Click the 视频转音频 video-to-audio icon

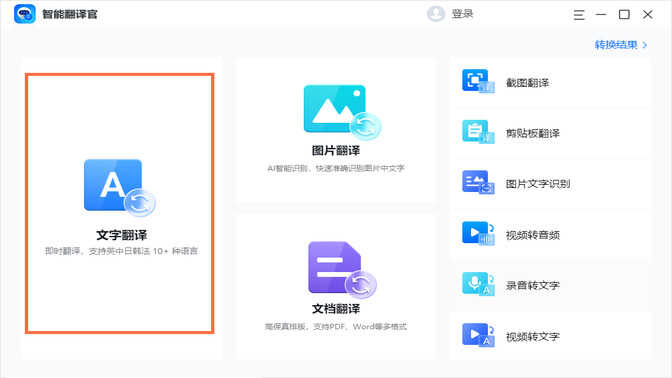(x=478, y=233)
